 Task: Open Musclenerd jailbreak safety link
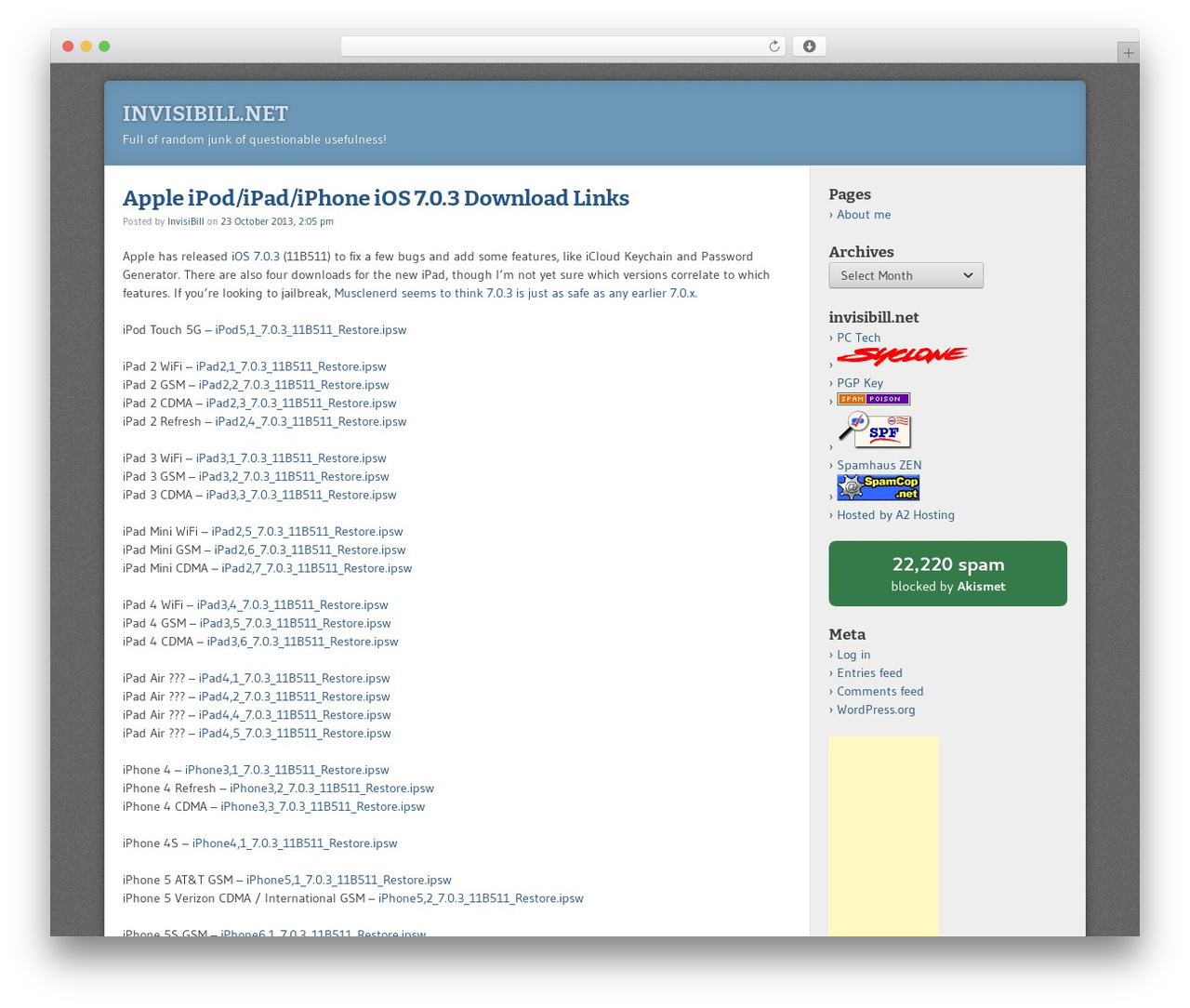515,293
